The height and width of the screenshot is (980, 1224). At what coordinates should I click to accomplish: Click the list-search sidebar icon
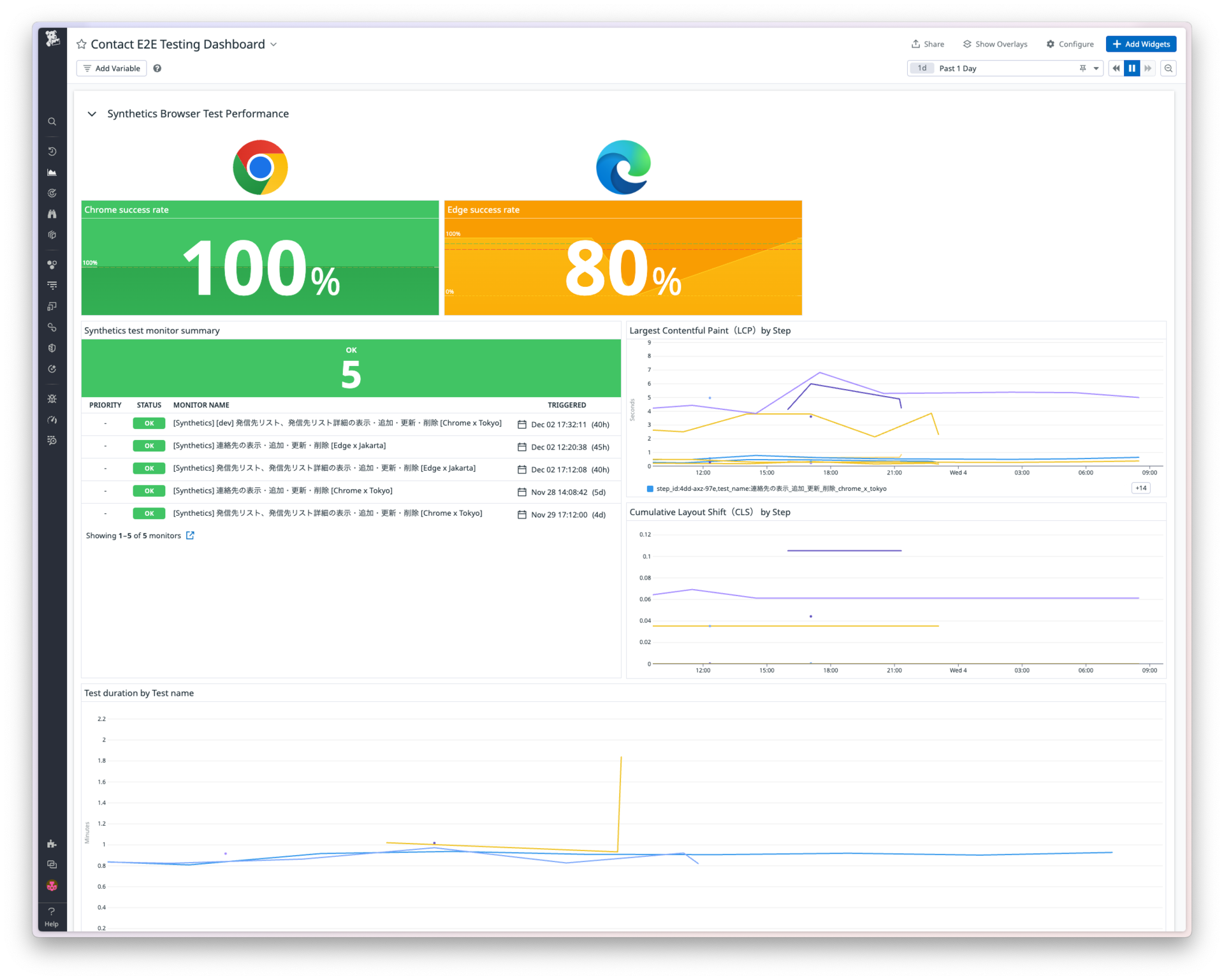coord(52,441)
